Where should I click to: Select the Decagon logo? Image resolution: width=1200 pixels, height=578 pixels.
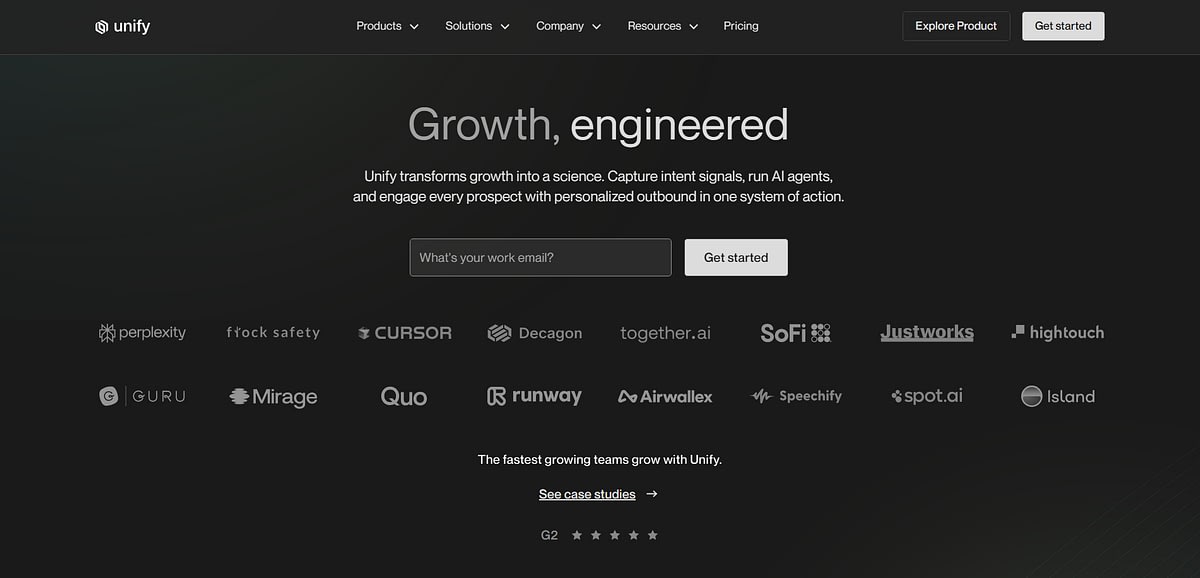point(535,332)
